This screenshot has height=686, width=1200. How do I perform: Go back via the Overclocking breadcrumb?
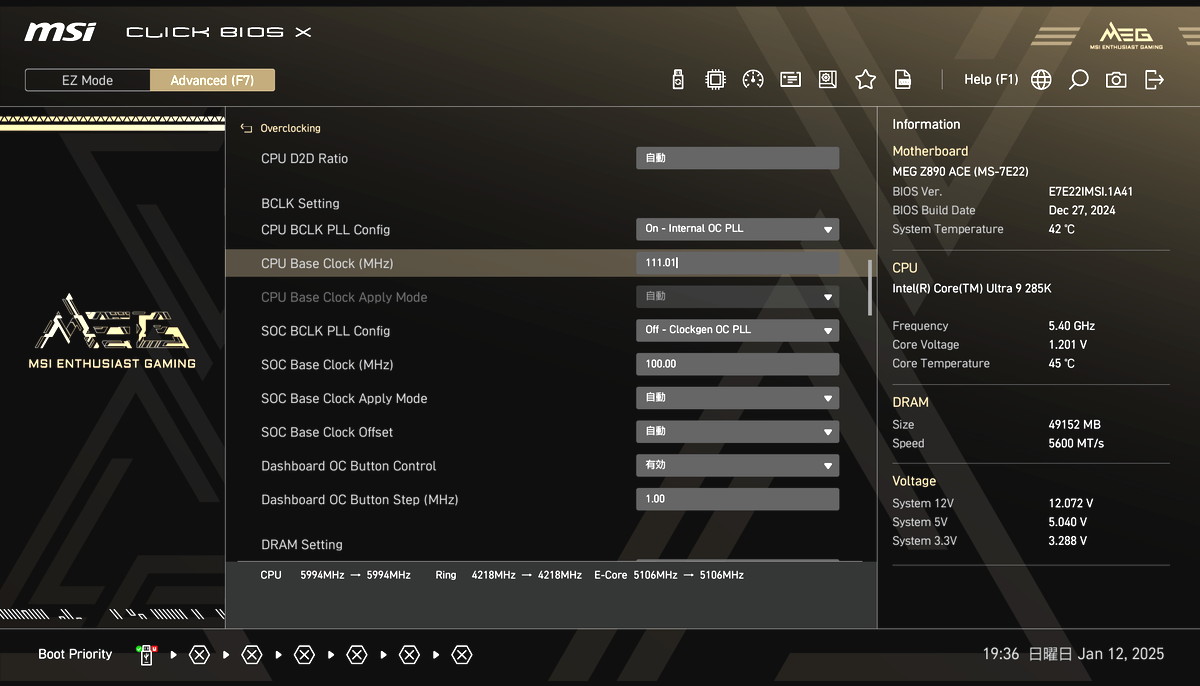pos(290,129)
